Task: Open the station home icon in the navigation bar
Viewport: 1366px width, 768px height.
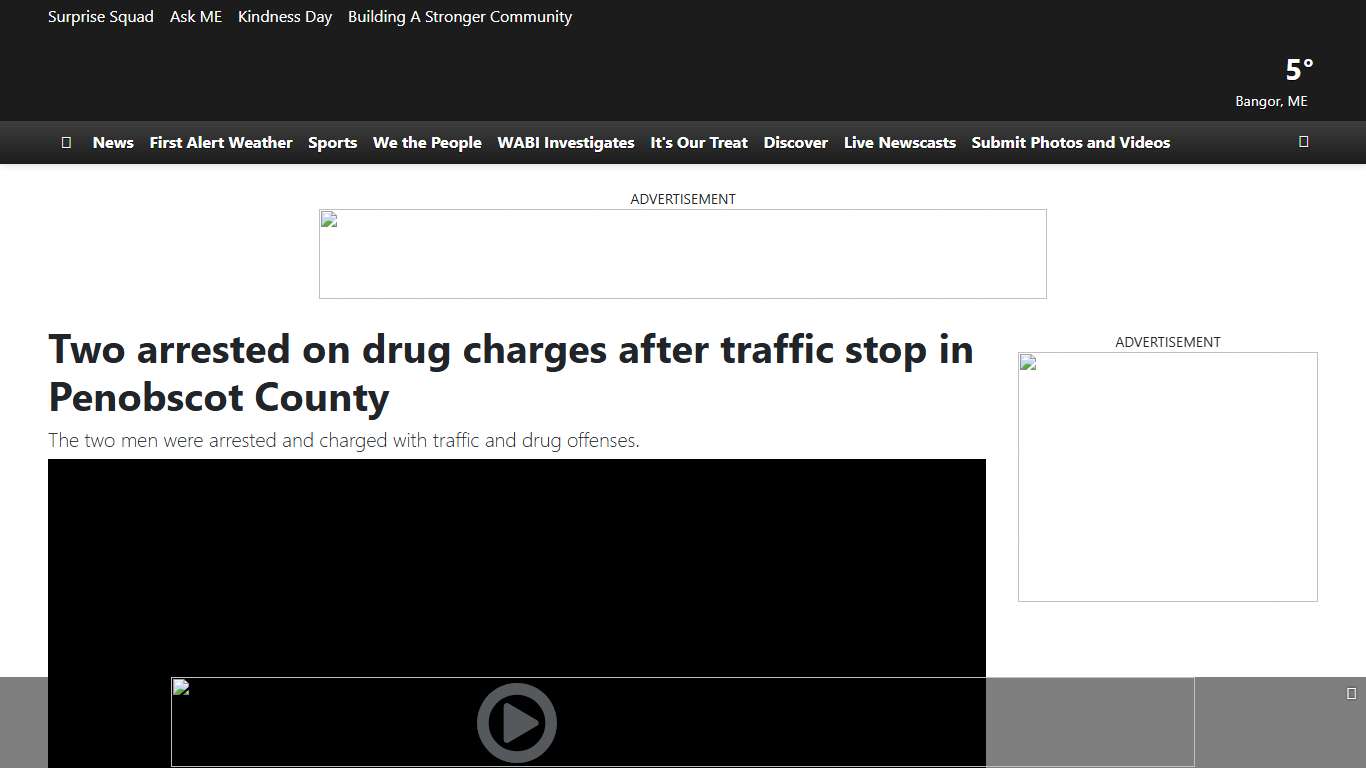Action: tap(66, 142)
